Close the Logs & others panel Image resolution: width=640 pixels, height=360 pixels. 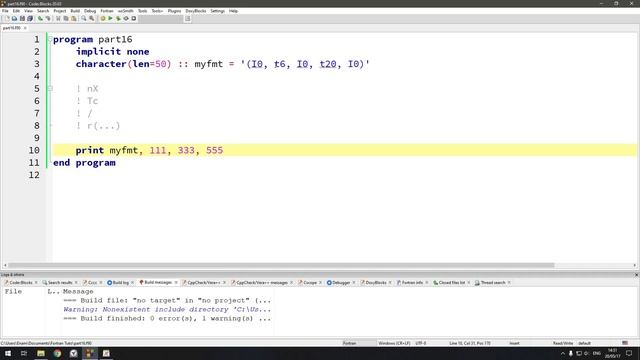tap(636, 275)
